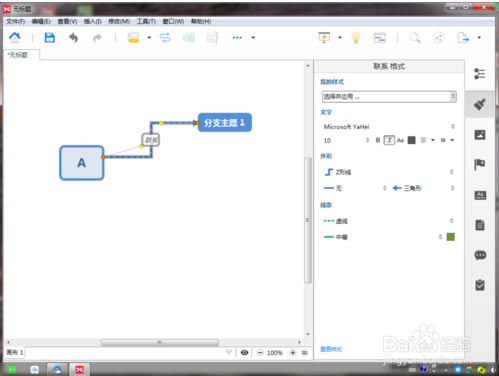Open the text alignment dropdown
The width and height of the screenshot is (499, 376).
428,140
